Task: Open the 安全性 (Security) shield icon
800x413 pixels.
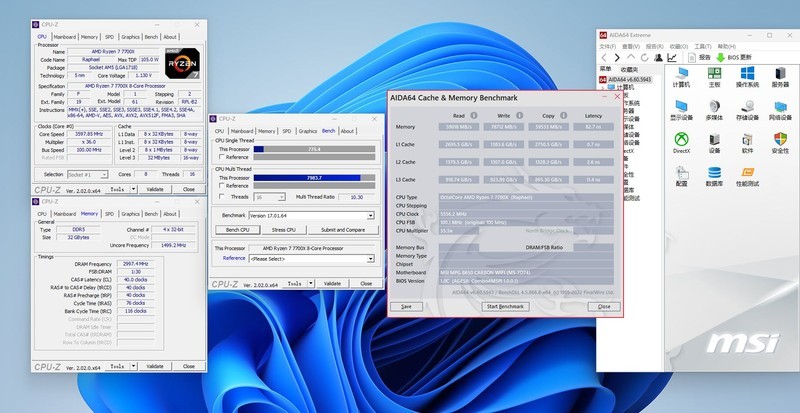Action: (x=779, y=141)
